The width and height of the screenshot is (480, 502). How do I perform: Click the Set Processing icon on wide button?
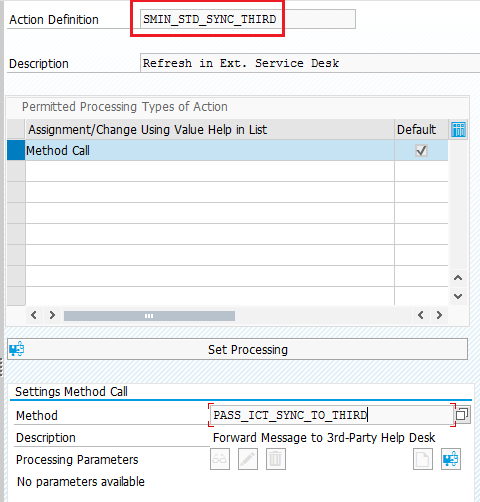coord(16,349)
